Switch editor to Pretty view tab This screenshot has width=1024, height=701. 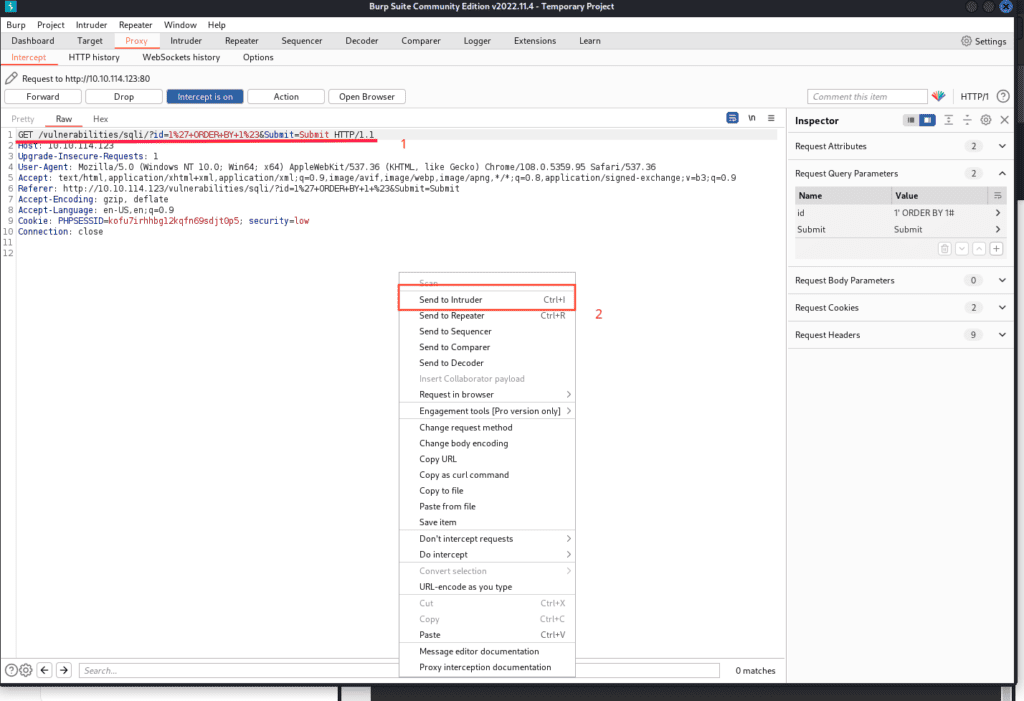pyautogui.click(x=23, y=119)
